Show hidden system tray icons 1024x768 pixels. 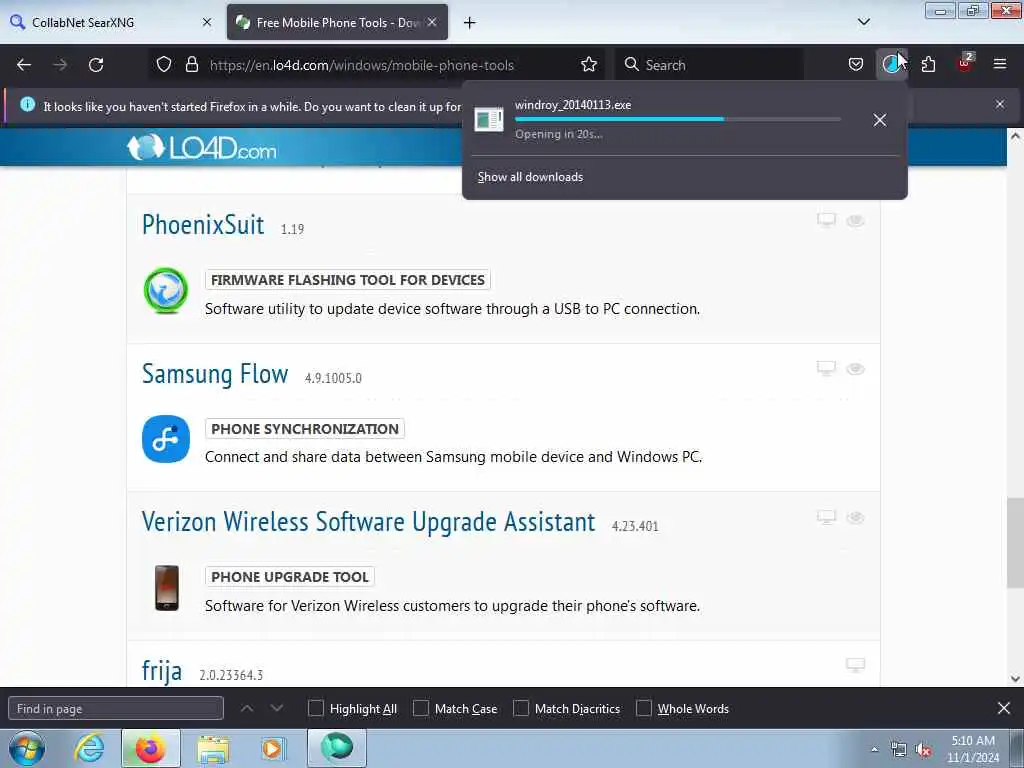click(x=874, y=750)
